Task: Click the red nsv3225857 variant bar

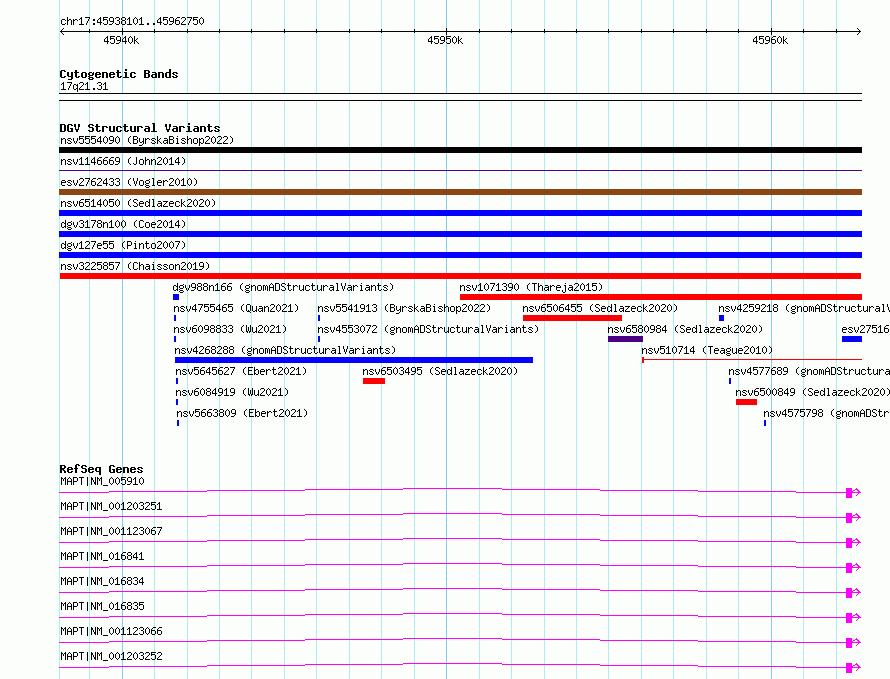Action: (x=460, y=276)
